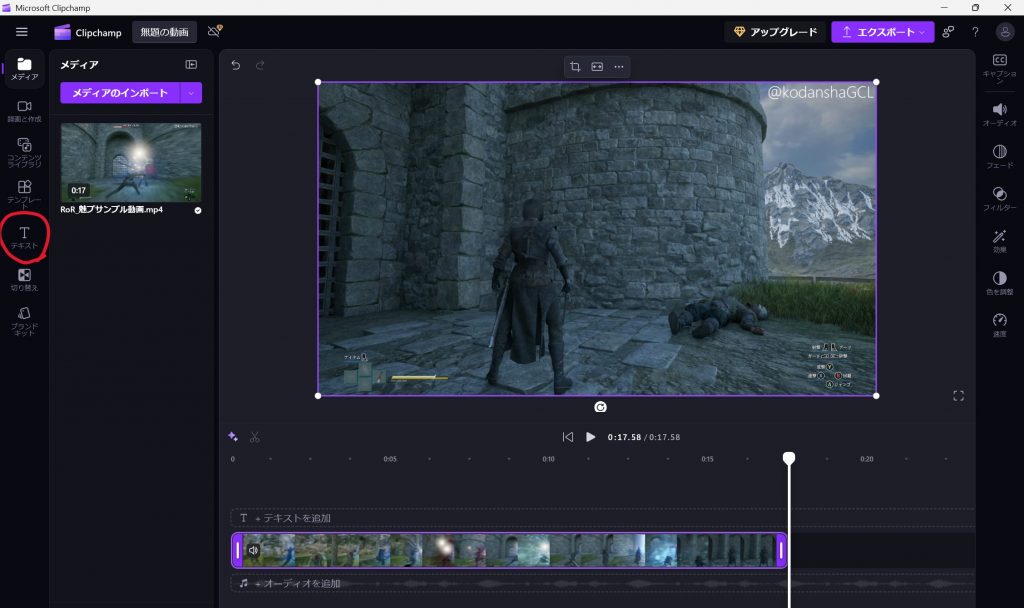
Task: Play the video preview
Action: [x=590, y=437]
